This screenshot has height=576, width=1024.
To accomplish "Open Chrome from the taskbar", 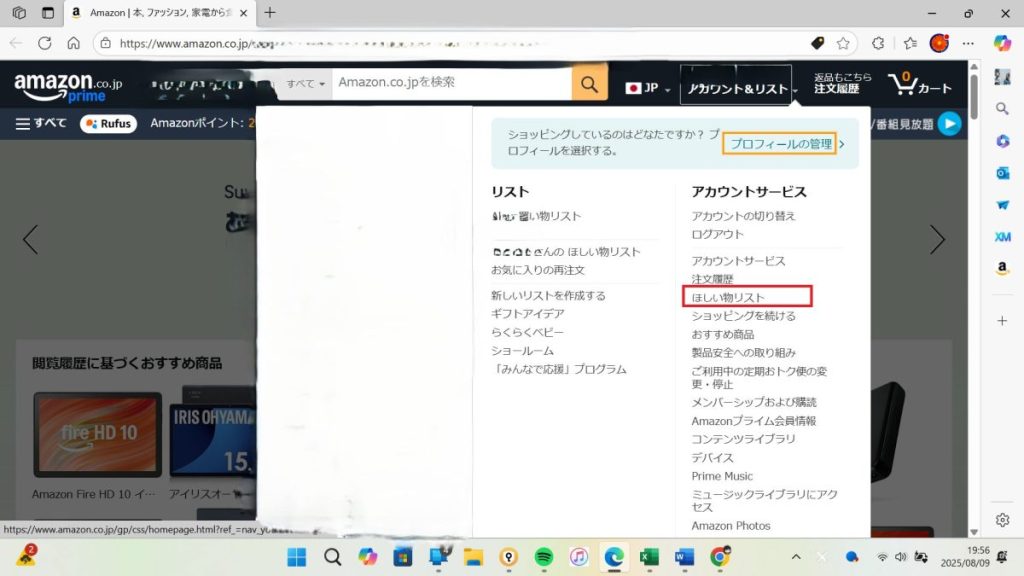I will 720,557.
